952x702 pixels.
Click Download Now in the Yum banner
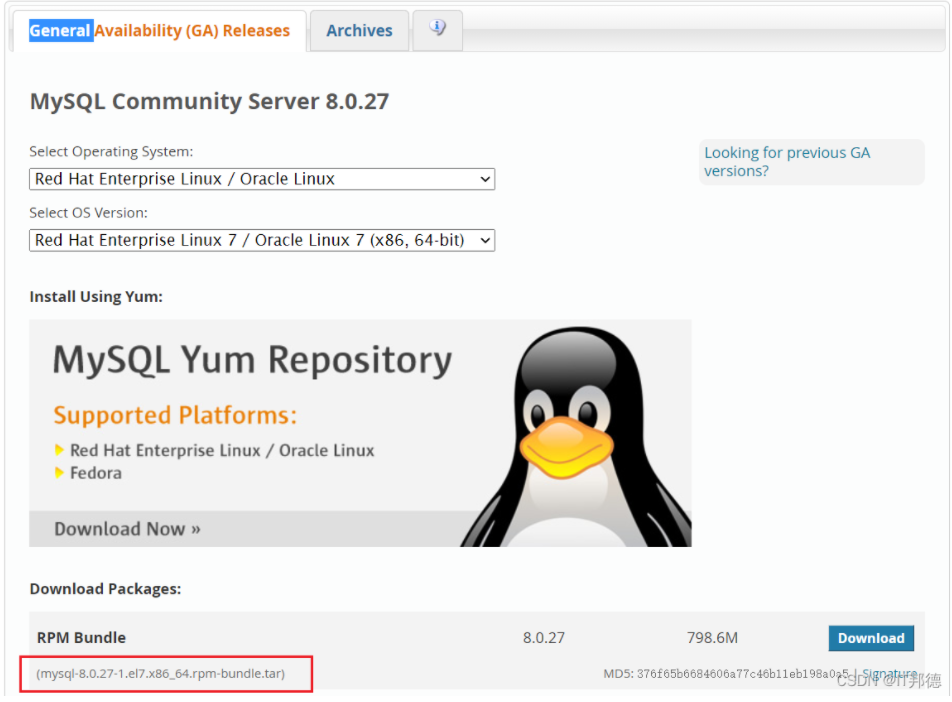pyautogui.click(x=127, y=529)
